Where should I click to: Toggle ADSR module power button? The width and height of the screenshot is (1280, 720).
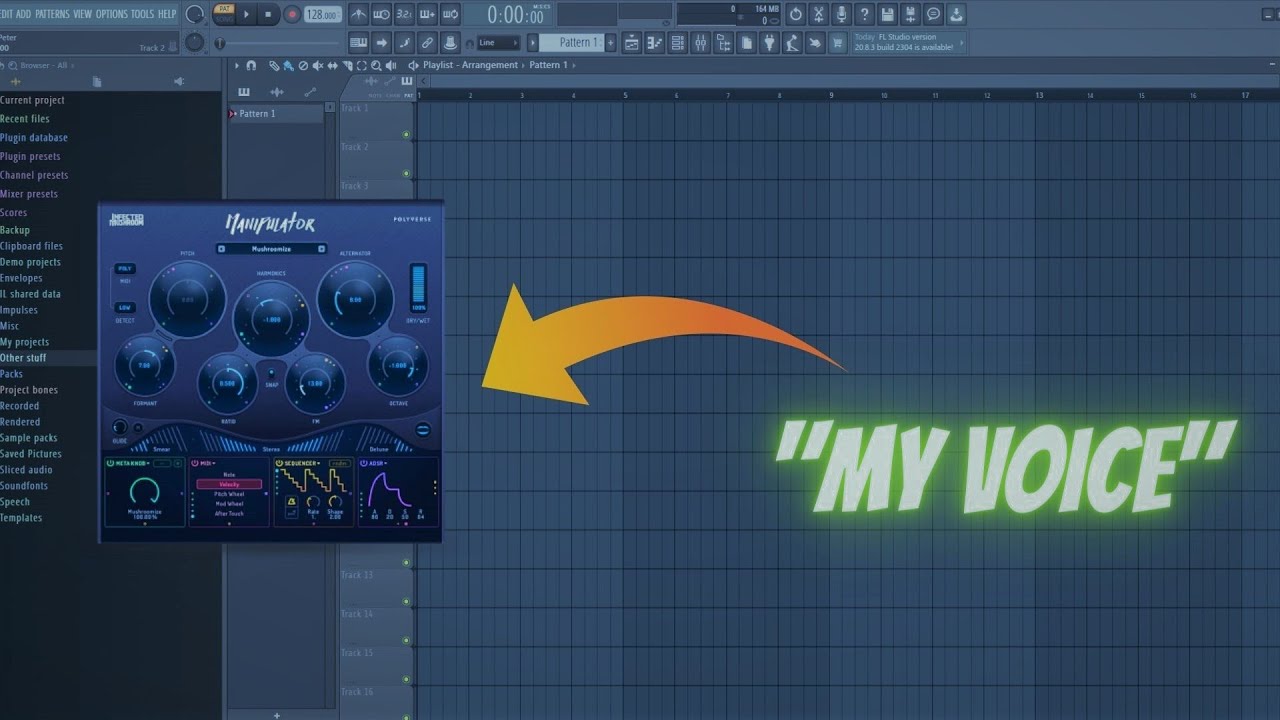[363, 463]
